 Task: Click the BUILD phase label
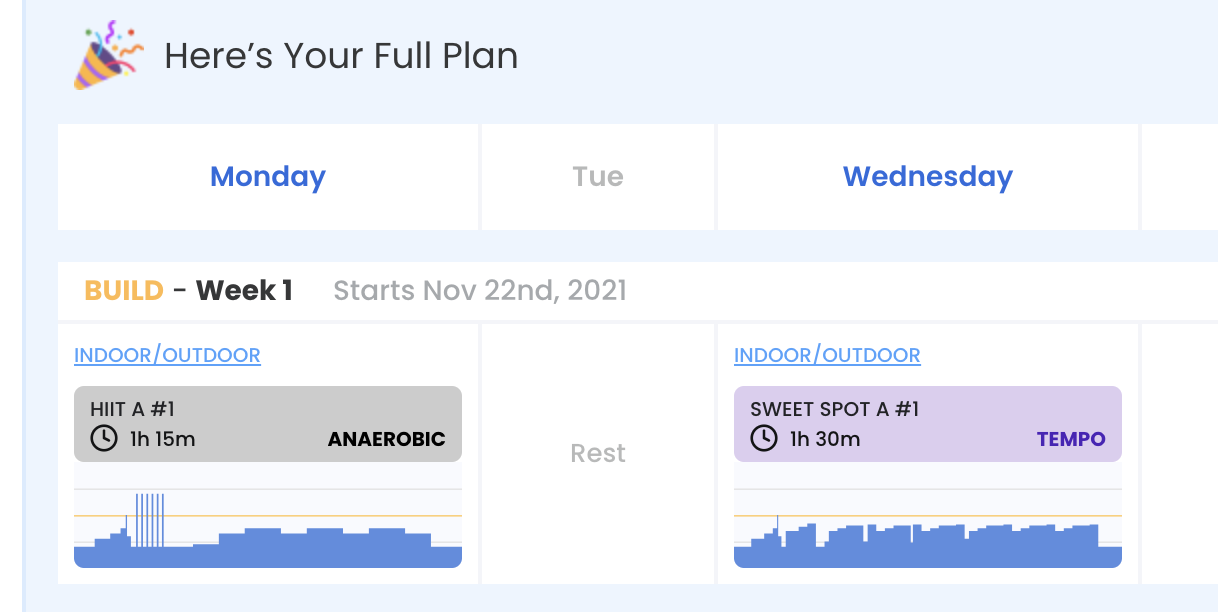click(x=124, y=291)
